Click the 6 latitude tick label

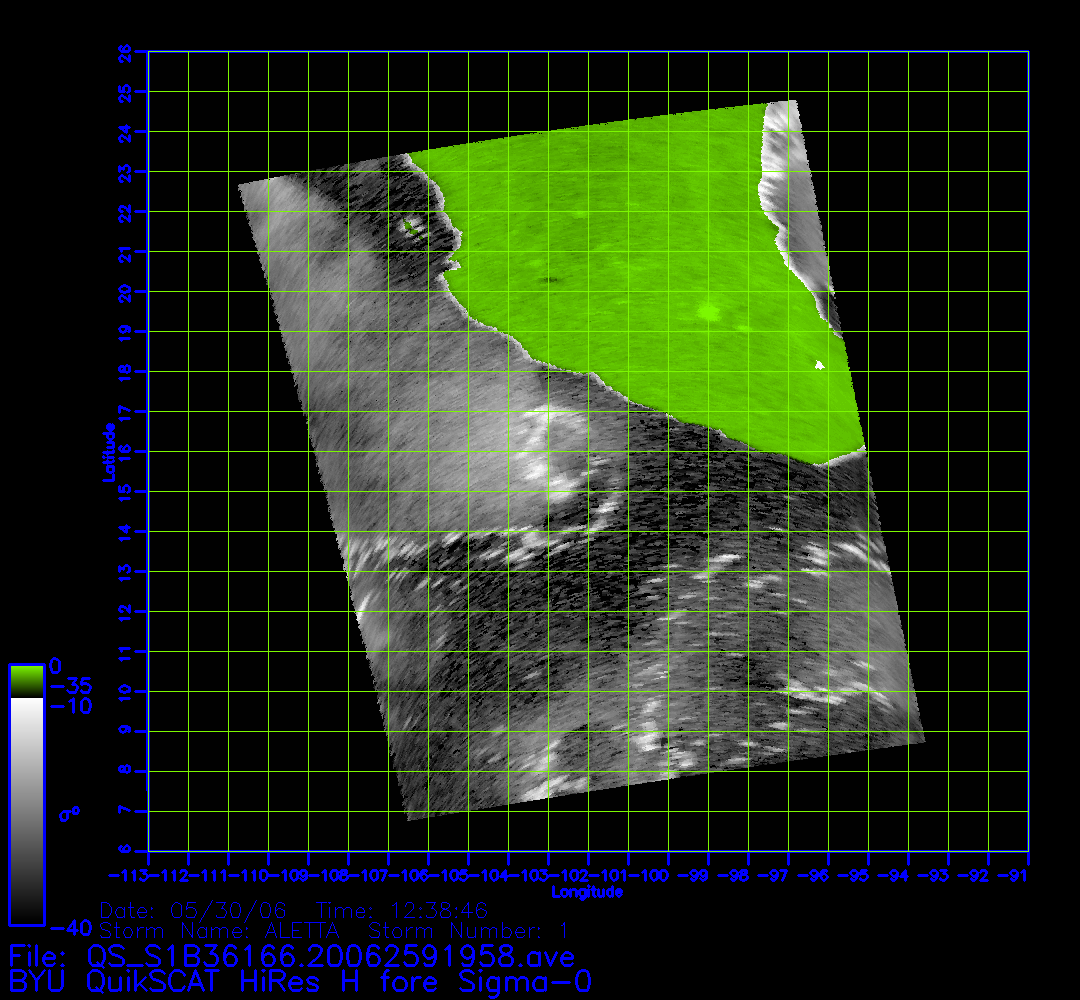pyautogui.click(x=125, y=851)
